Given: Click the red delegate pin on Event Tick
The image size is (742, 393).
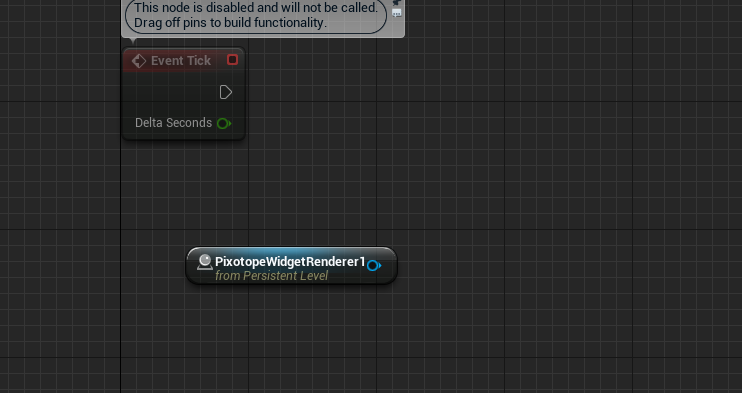Looking at the screenshot, I should pyautogui.click(x=232, y=60).
